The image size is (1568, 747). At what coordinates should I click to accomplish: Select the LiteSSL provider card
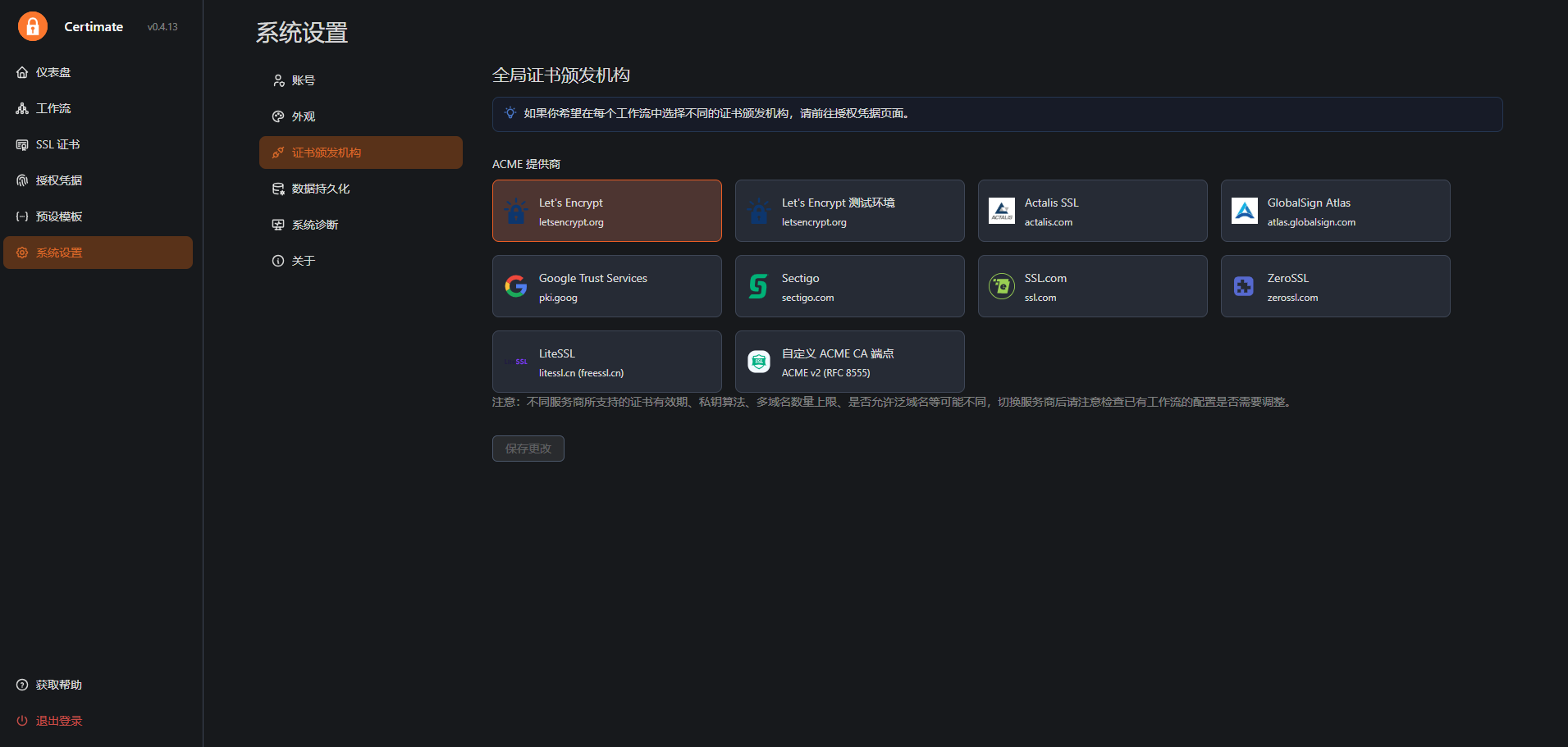coord(606,362)
